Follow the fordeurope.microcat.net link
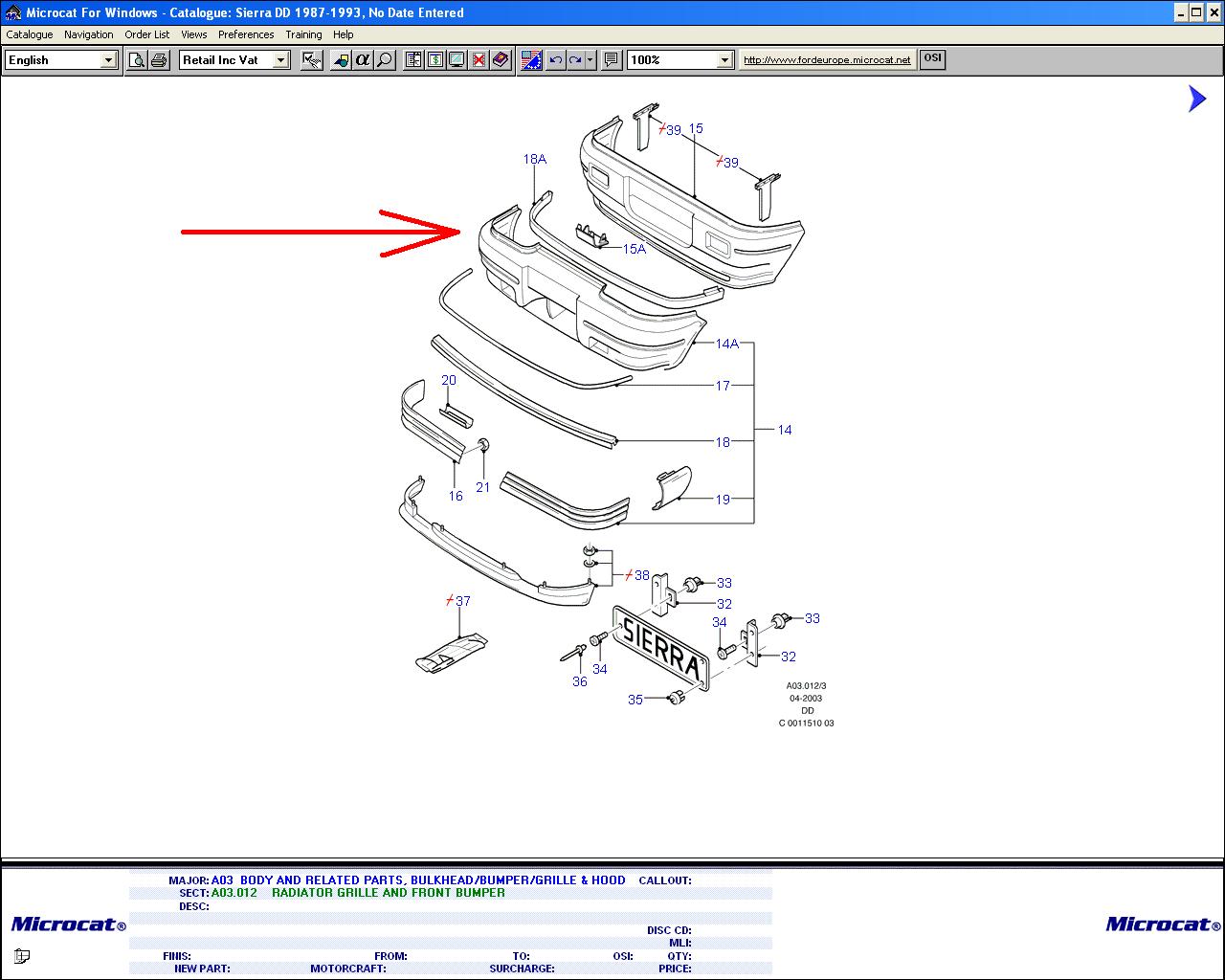1225x980 pixels. 827,59
